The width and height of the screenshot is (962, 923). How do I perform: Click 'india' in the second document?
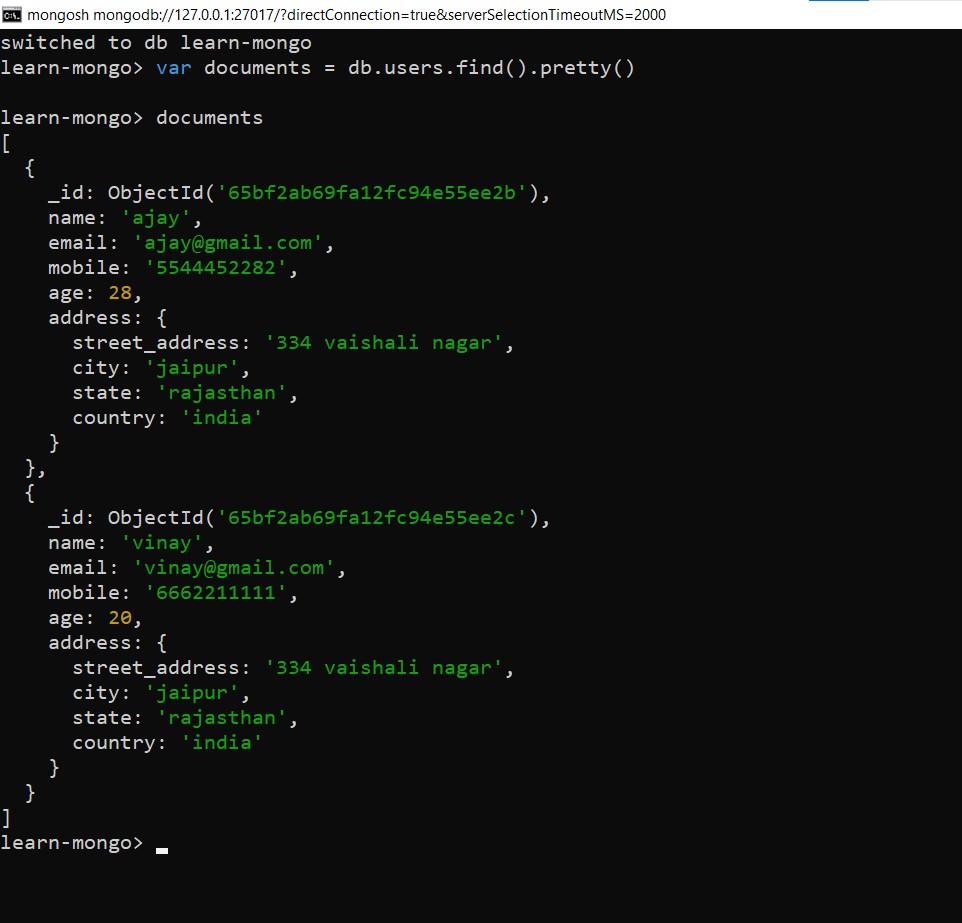pyautogui.click(x=221, y=743)
